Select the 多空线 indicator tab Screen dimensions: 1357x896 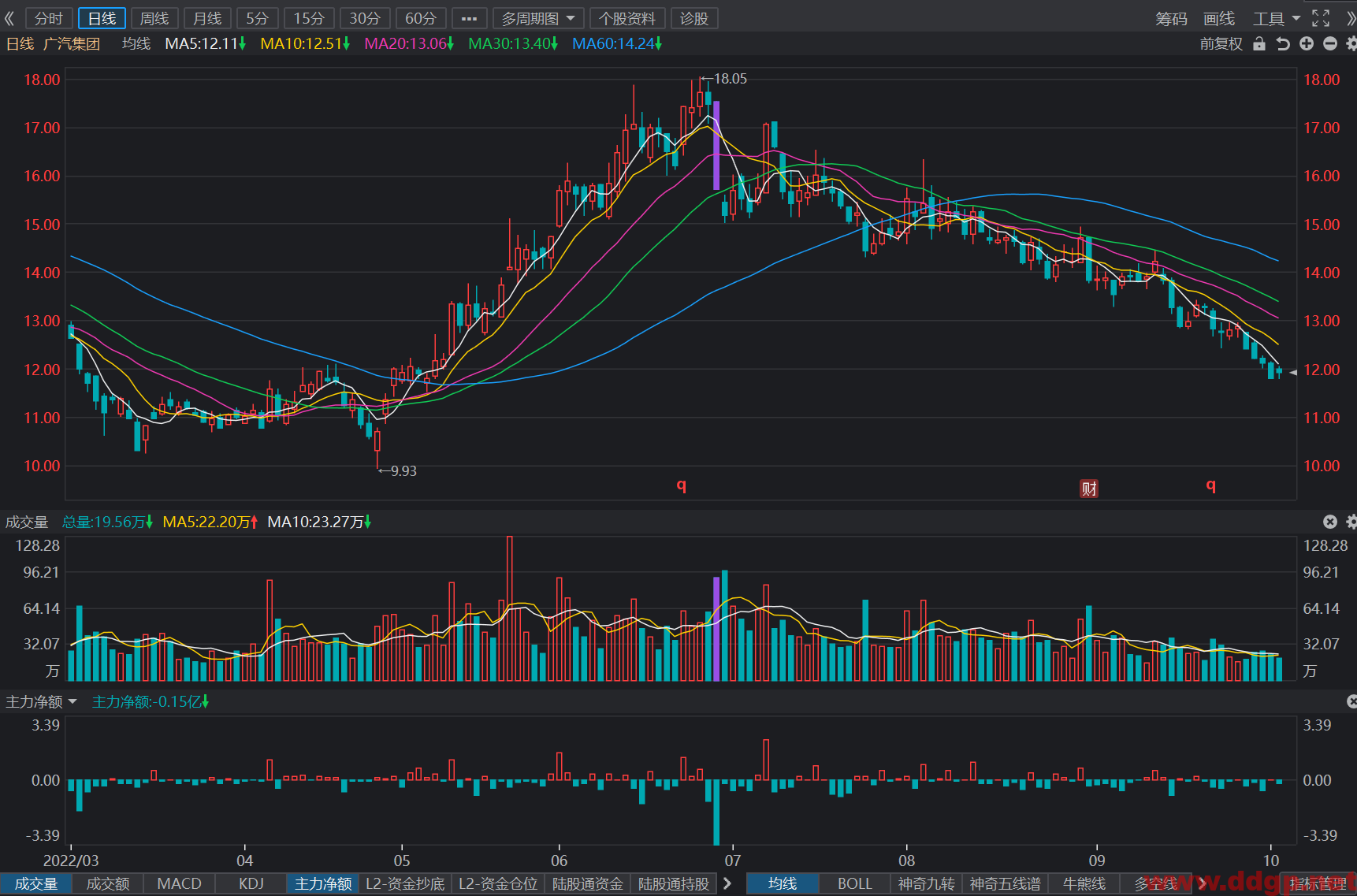pos(1156,884)
